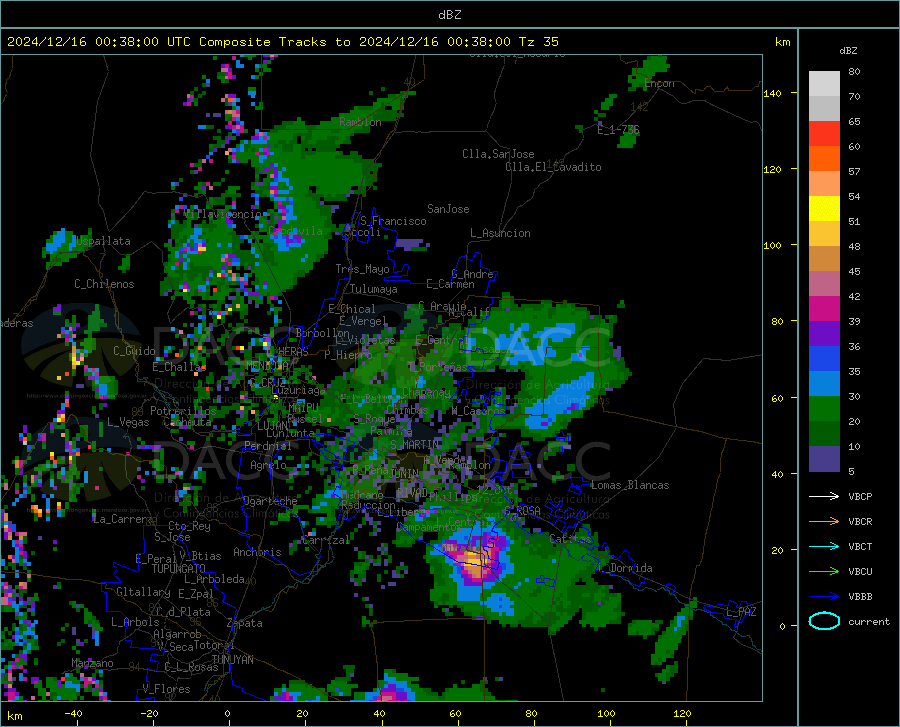The image size is (900, 727).
Task: Click the TUNUYAN label on map
Action: [x=232, y=660]
